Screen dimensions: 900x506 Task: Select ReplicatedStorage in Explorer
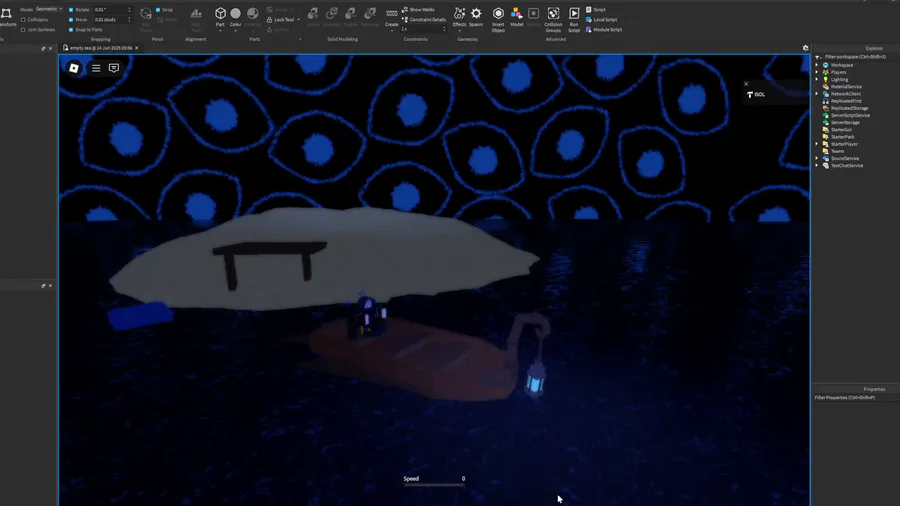click(849, 108)
